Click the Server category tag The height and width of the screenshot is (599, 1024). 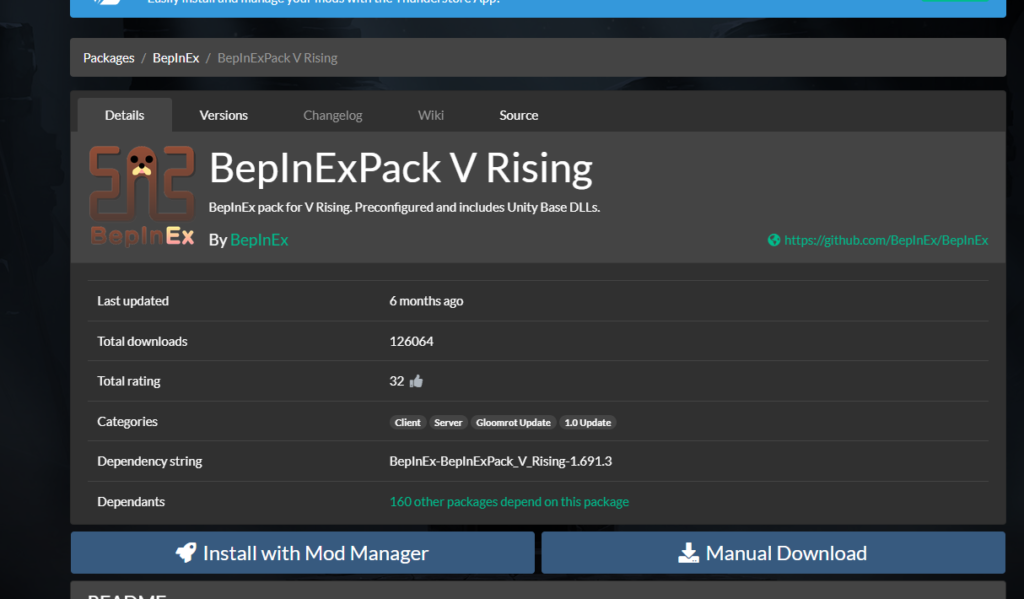click(x=448, y=422)
